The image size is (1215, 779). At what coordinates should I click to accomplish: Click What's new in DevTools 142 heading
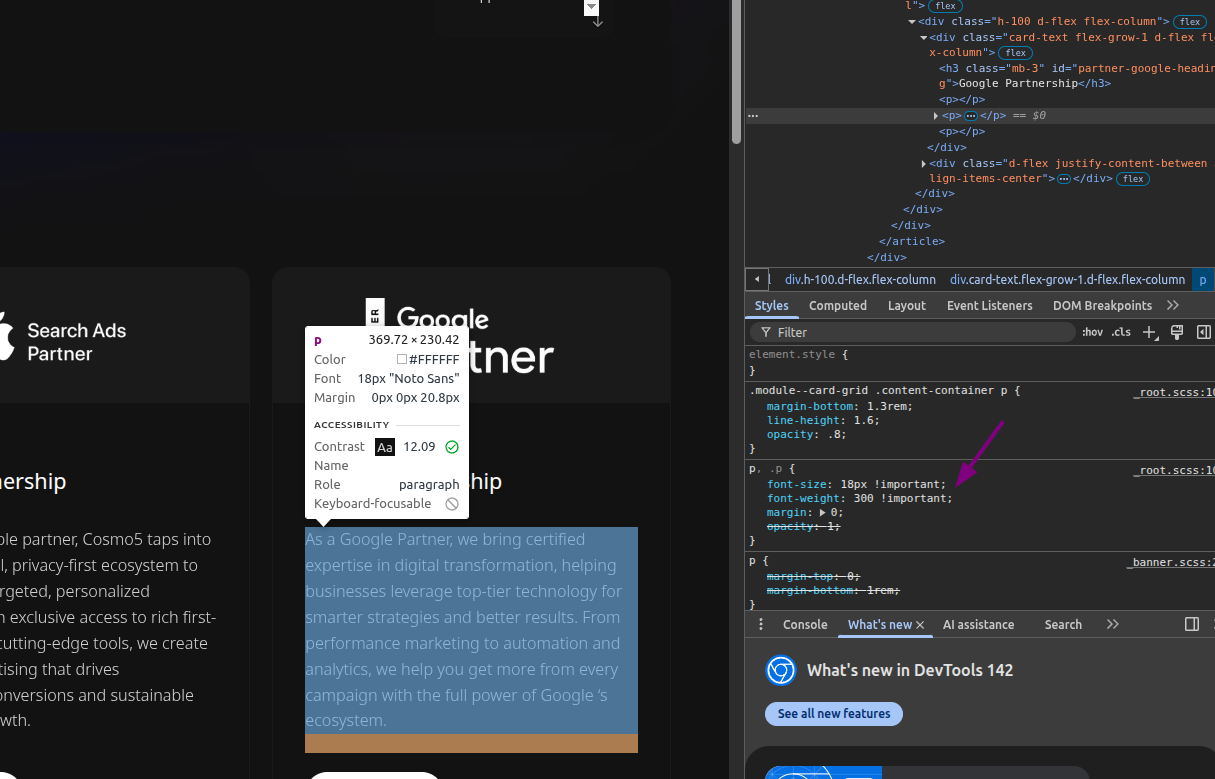pos(910,670)
